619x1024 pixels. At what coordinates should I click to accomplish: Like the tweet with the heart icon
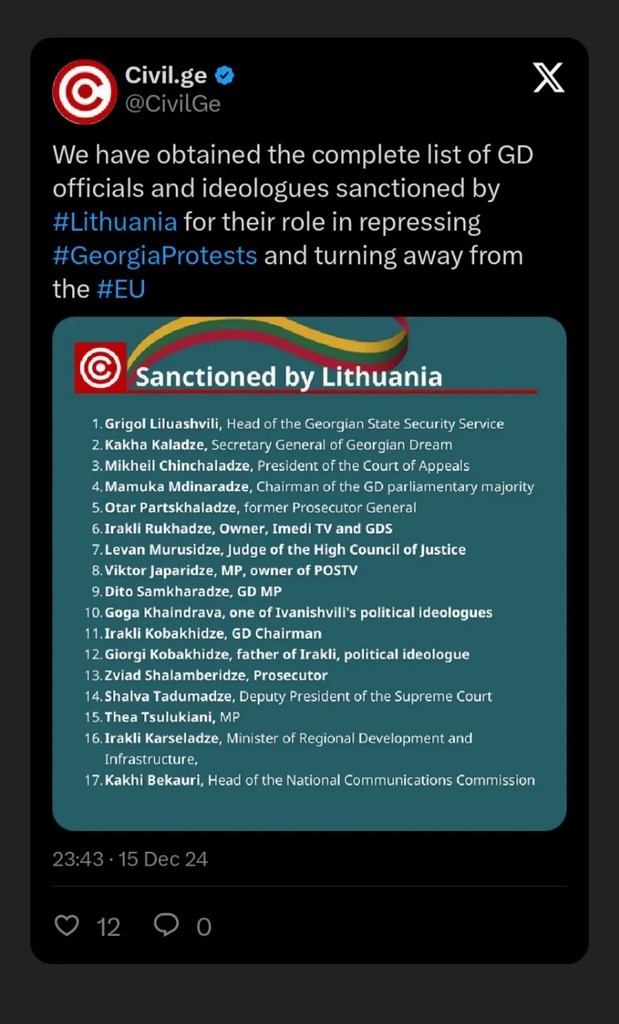point(66,926)
